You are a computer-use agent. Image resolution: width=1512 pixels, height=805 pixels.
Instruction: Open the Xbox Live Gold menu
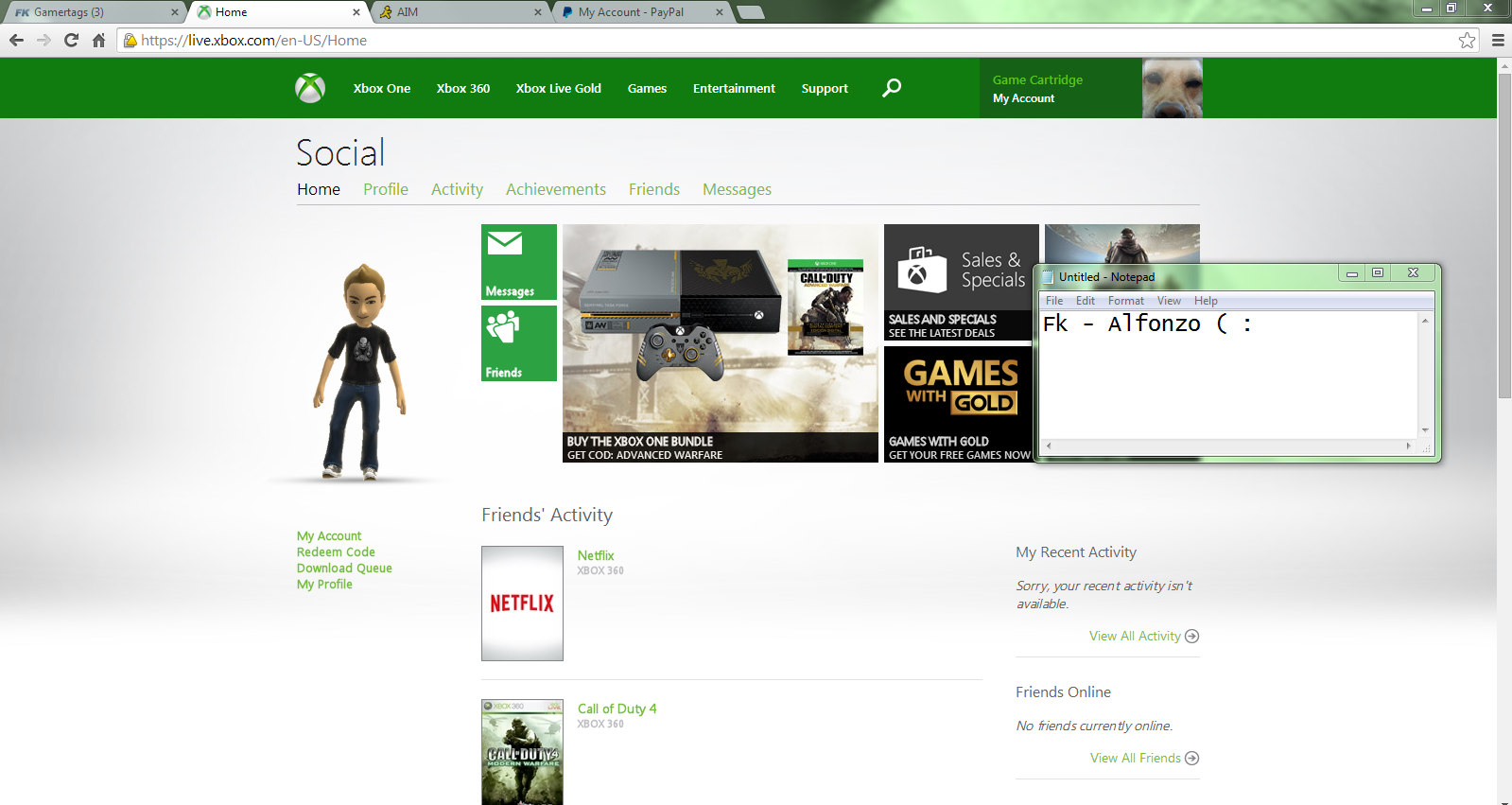point(559,88)
